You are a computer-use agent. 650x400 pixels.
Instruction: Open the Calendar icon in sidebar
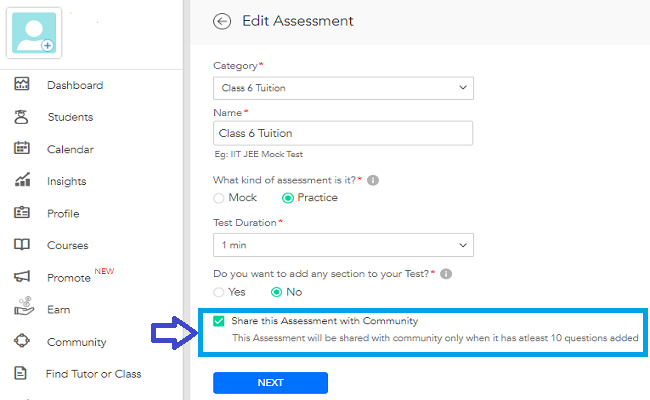[x=22, y=148]
